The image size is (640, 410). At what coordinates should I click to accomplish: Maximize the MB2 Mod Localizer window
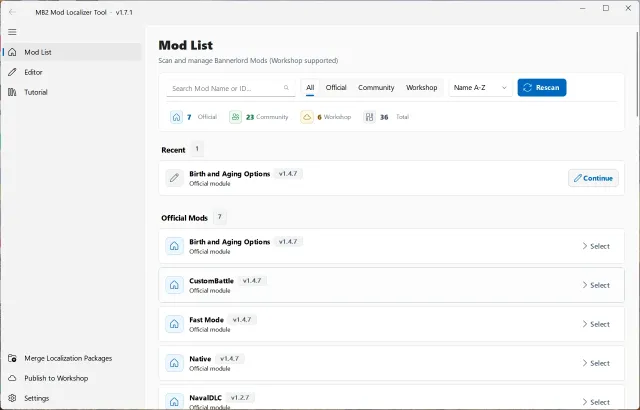click(x=606, y=9)
